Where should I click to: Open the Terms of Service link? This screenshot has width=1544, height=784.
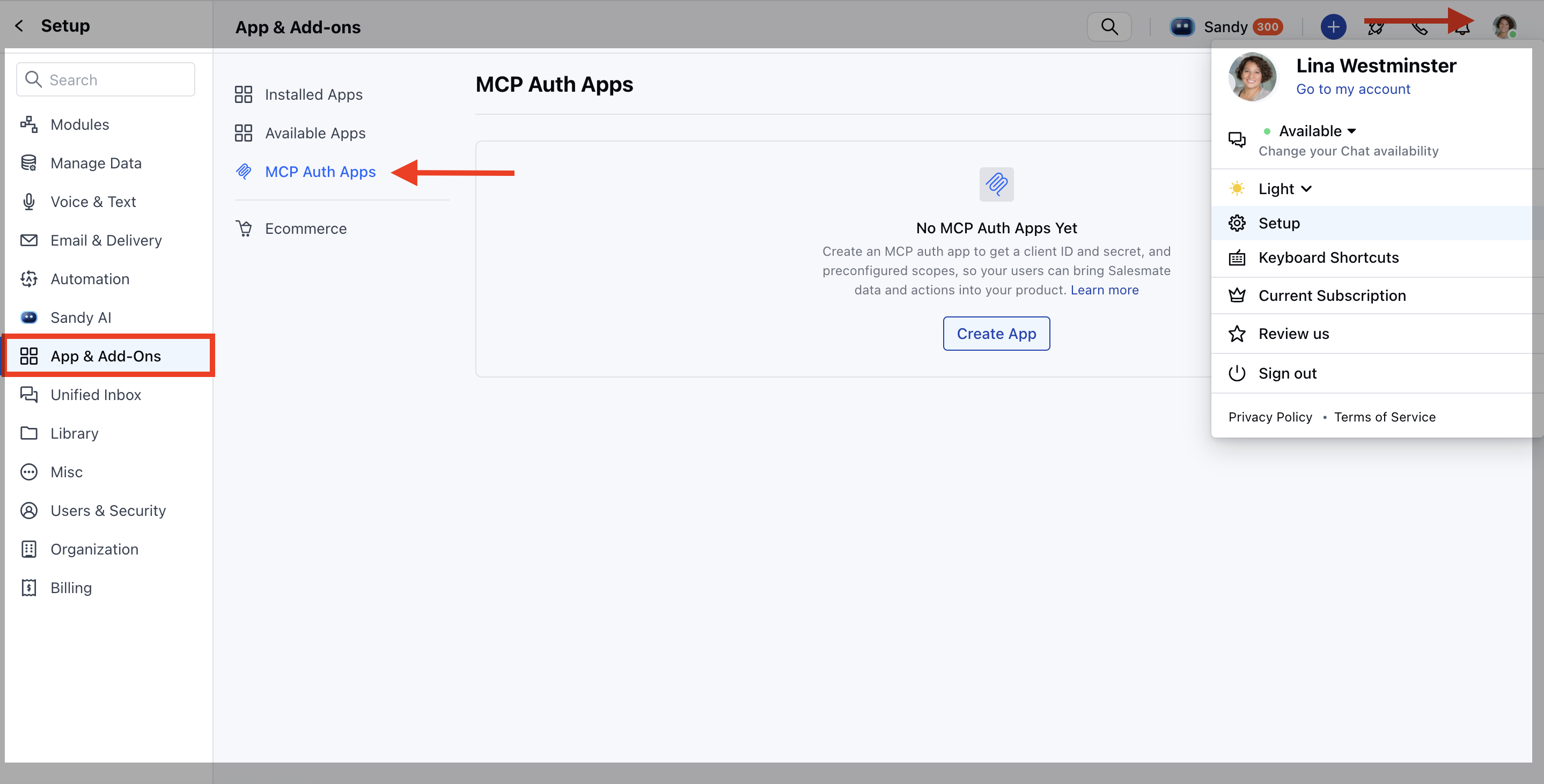[1385, 417]
